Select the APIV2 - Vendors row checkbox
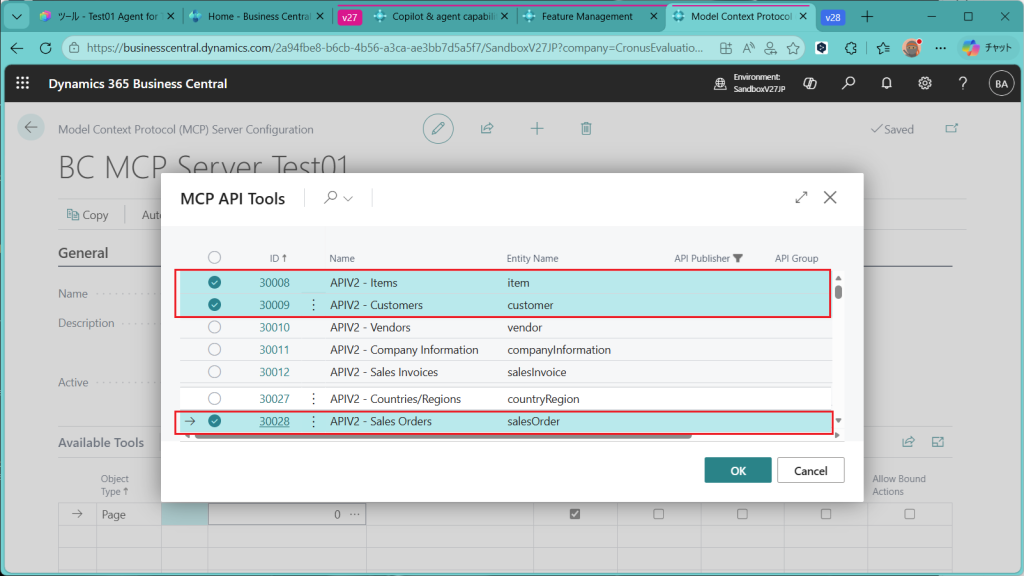Screen dimensions: 1024x576 [214, 327]
